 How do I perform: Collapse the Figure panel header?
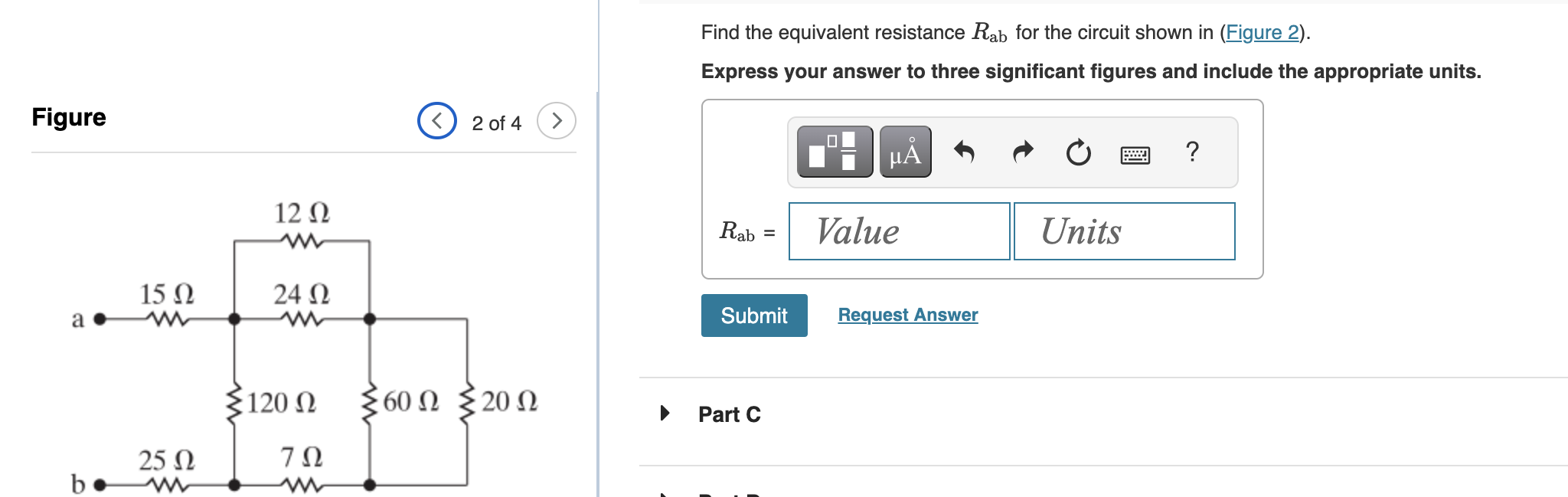tap(67, 116)
